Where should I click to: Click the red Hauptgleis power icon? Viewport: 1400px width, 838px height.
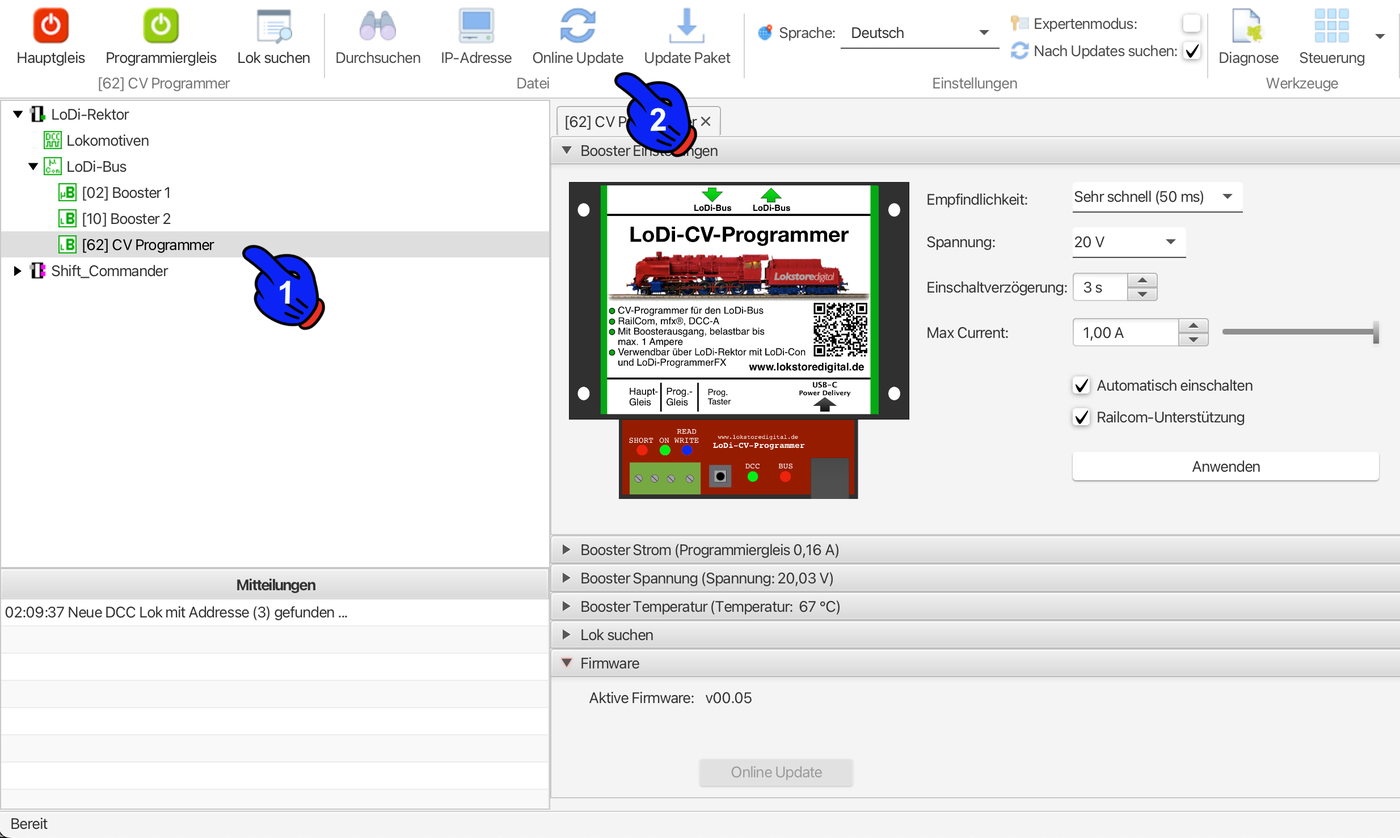pos(51,25)
